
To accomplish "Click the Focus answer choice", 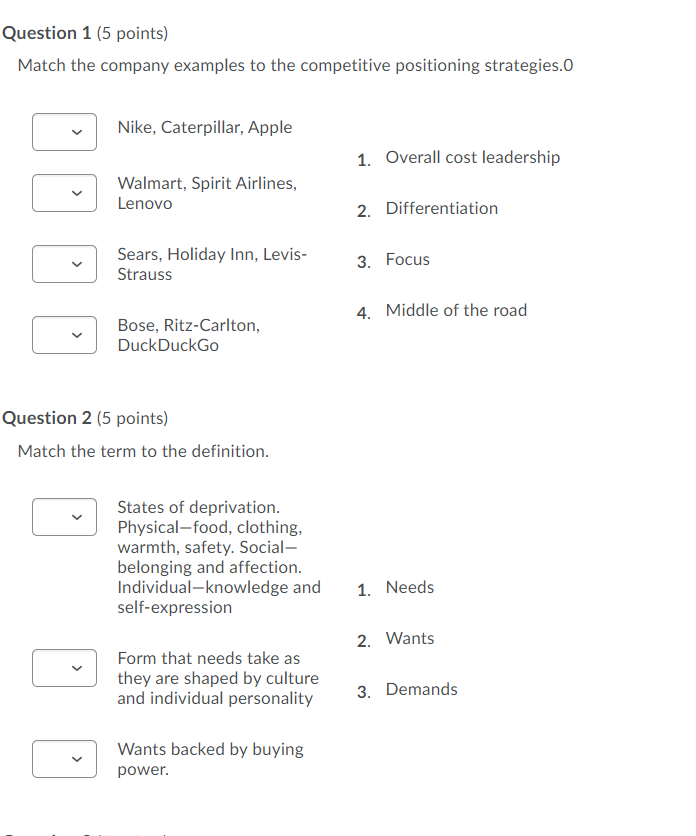I will pos(408,259).
